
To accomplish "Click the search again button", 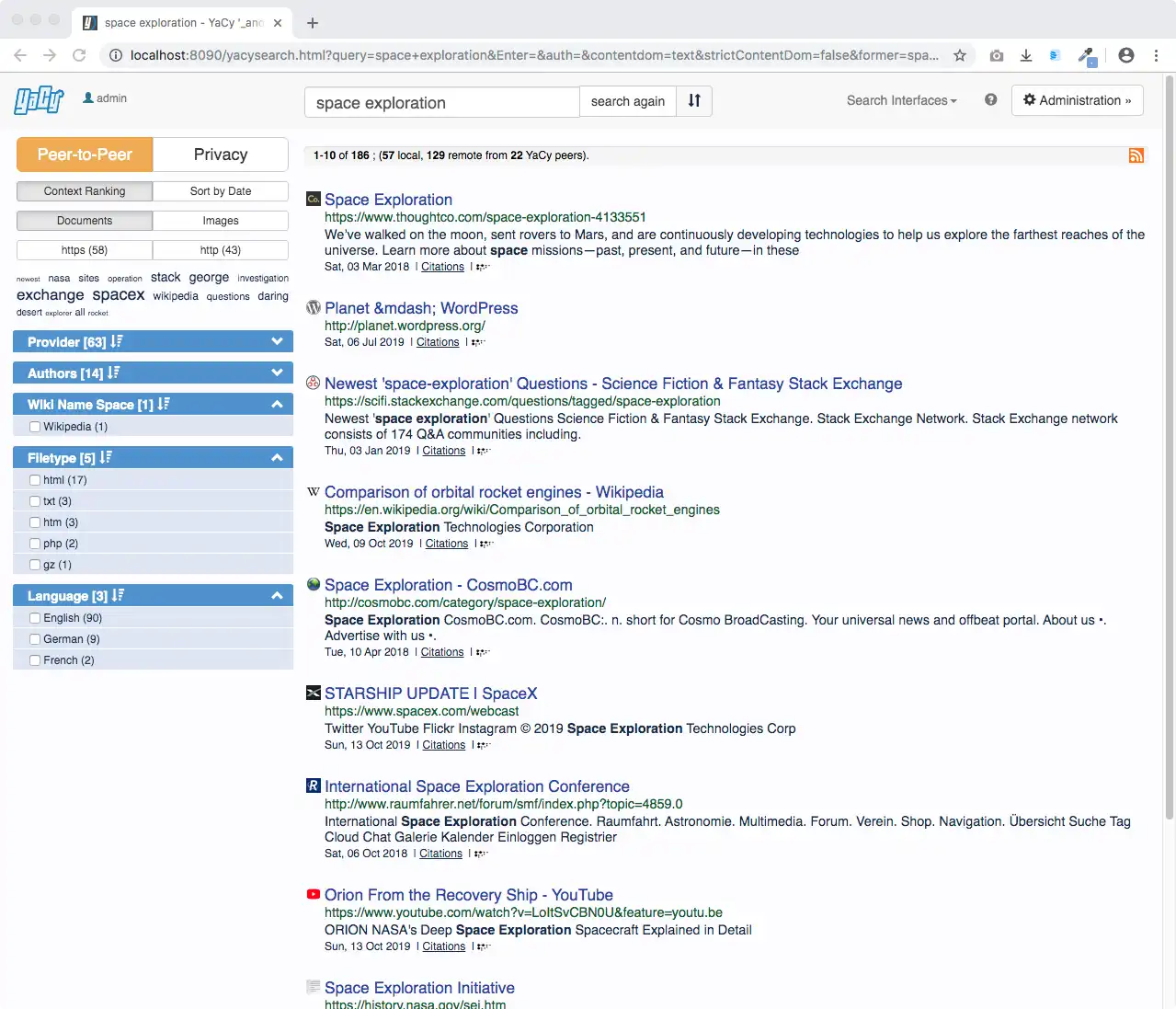I will coord(628,101).
